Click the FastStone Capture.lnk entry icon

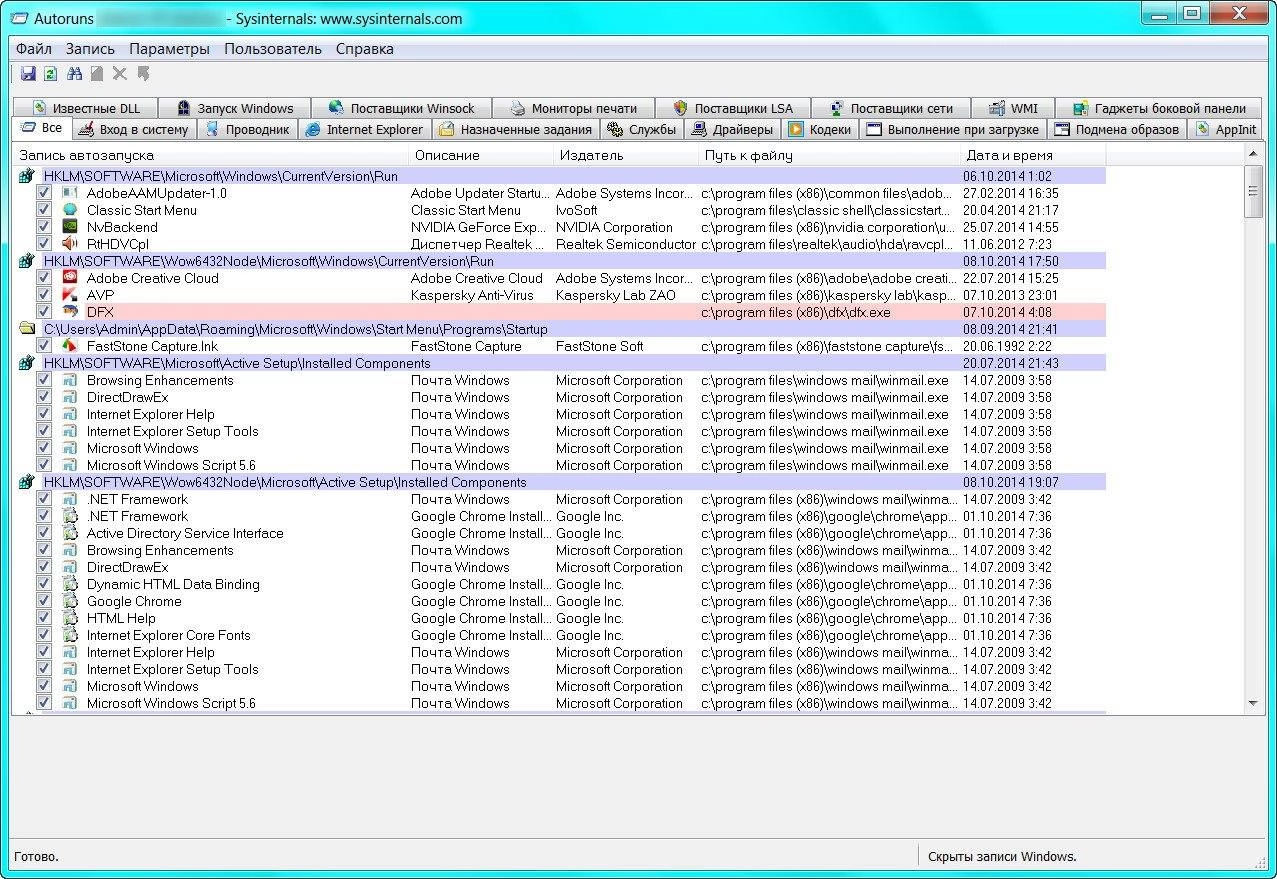pos(69,346)
